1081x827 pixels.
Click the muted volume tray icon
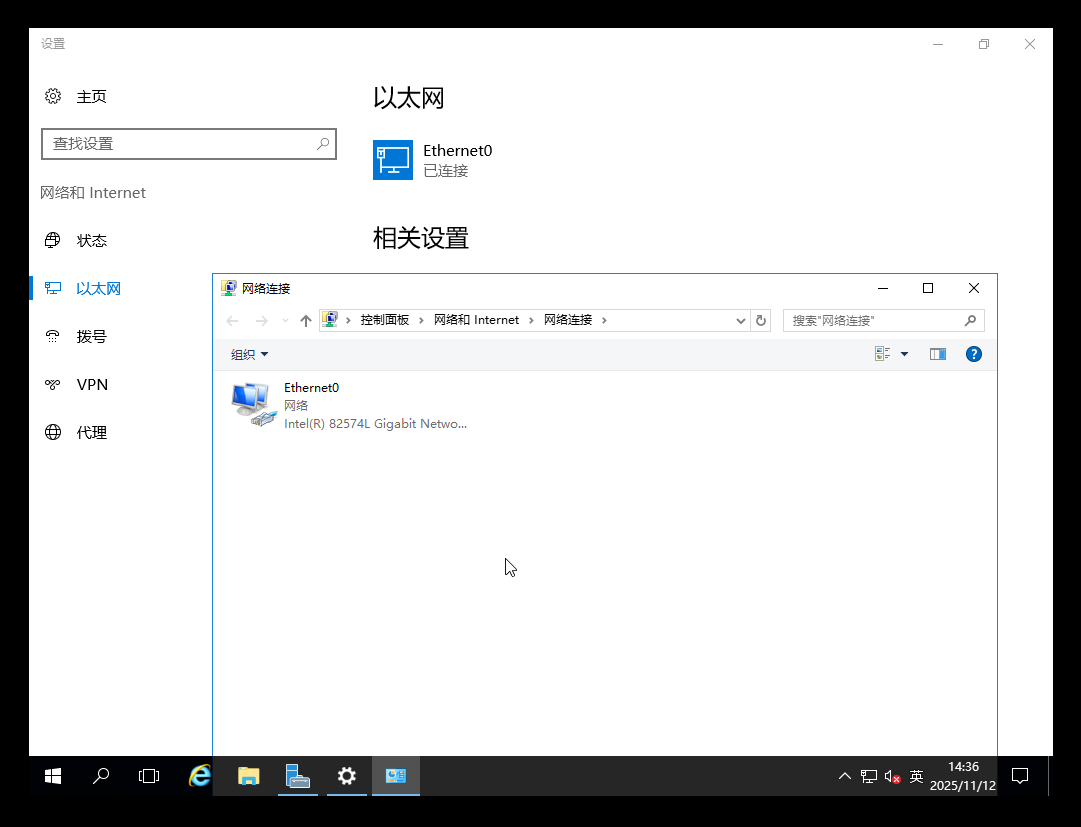(x=892, y=777)
